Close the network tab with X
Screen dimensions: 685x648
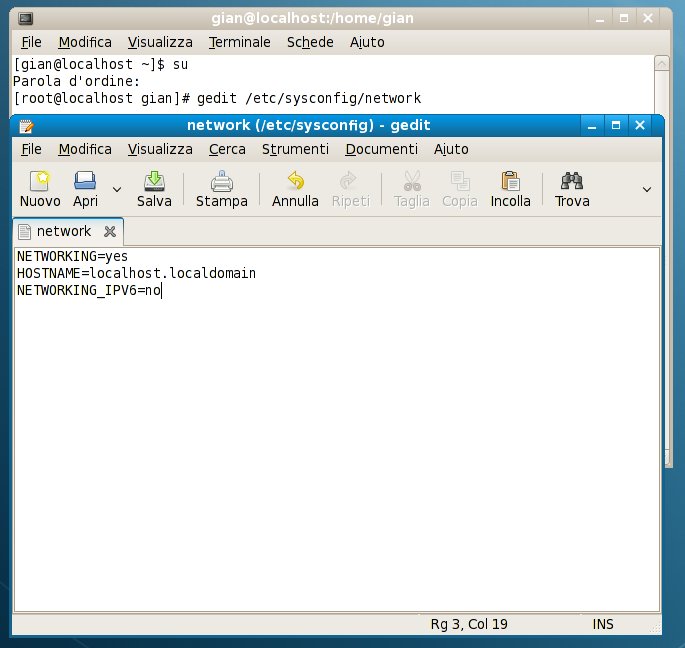(x=110, y=231)
